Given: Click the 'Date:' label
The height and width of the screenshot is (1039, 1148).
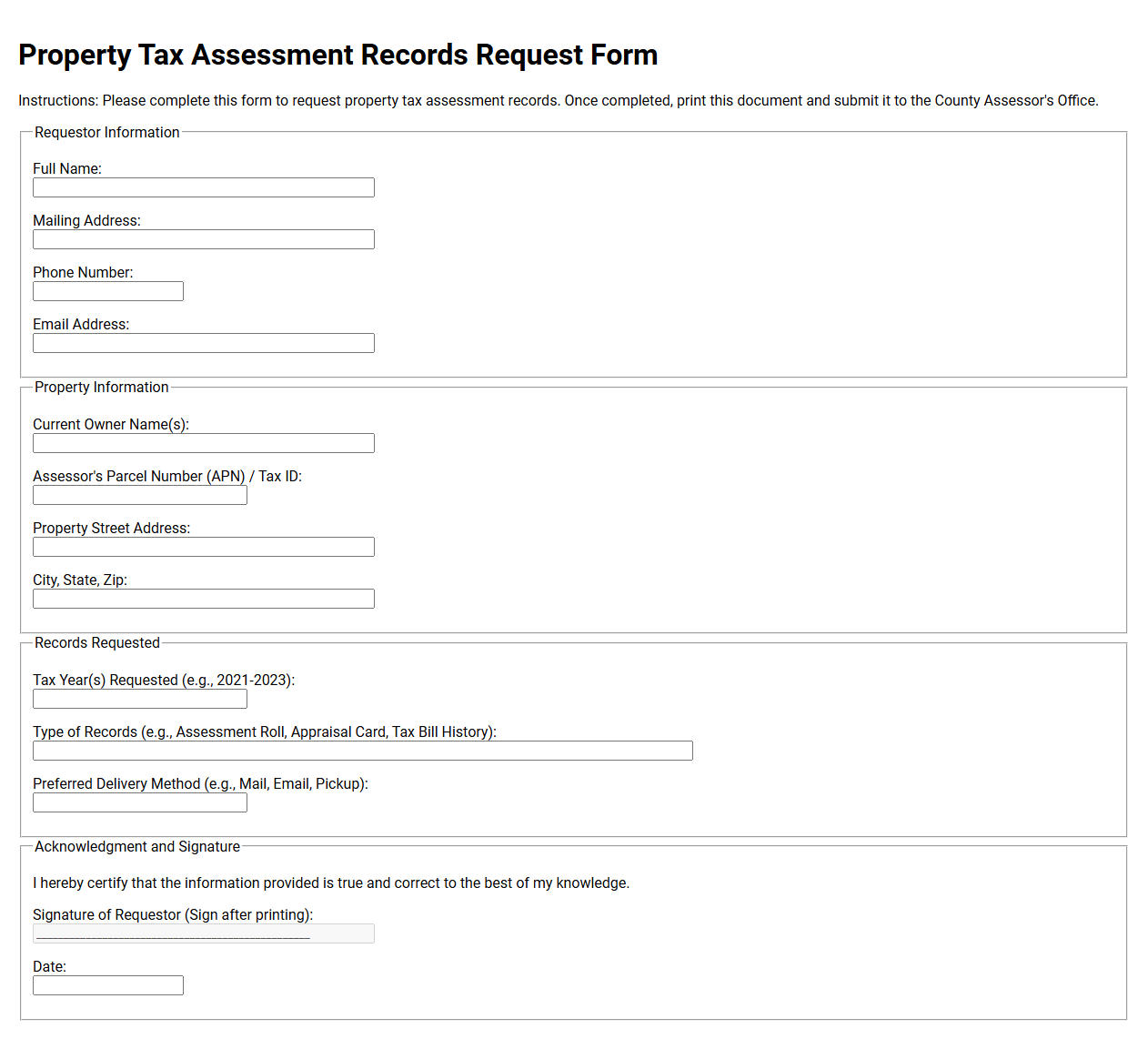Looking at the screenshot, I should (x=49, y=966).
